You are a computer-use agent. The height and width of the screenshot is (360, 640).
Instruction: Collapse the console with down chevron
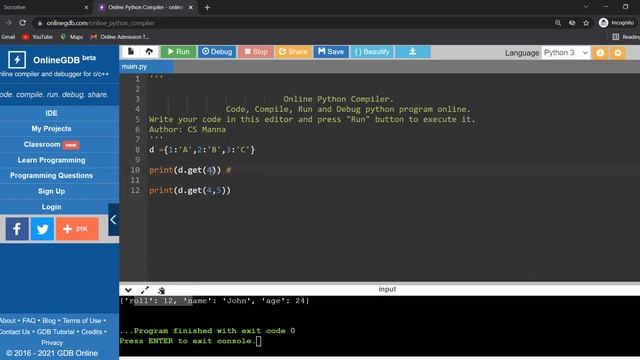pos(128,290)
